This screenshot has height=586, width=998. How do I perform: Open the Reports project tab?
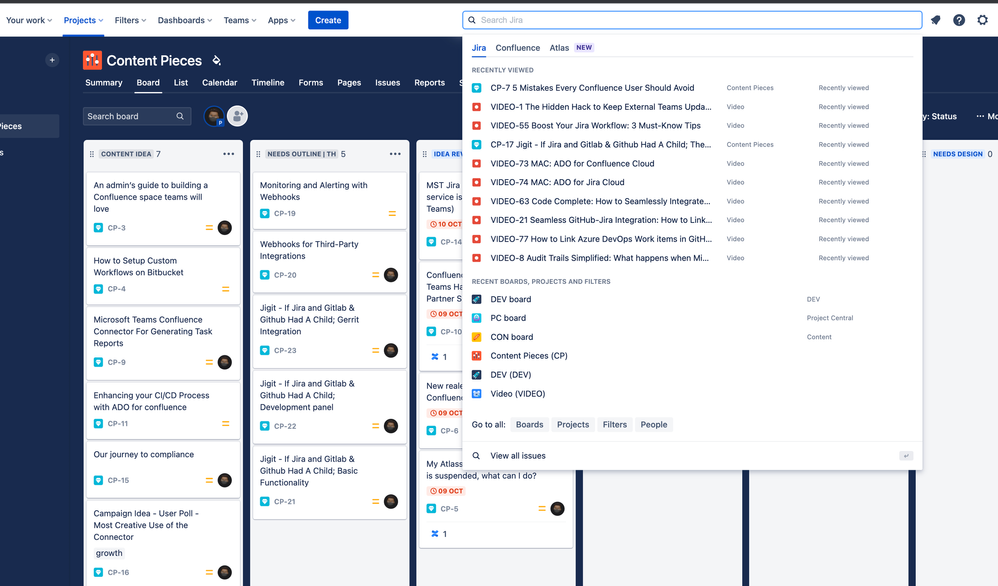[x=430, y=83]
